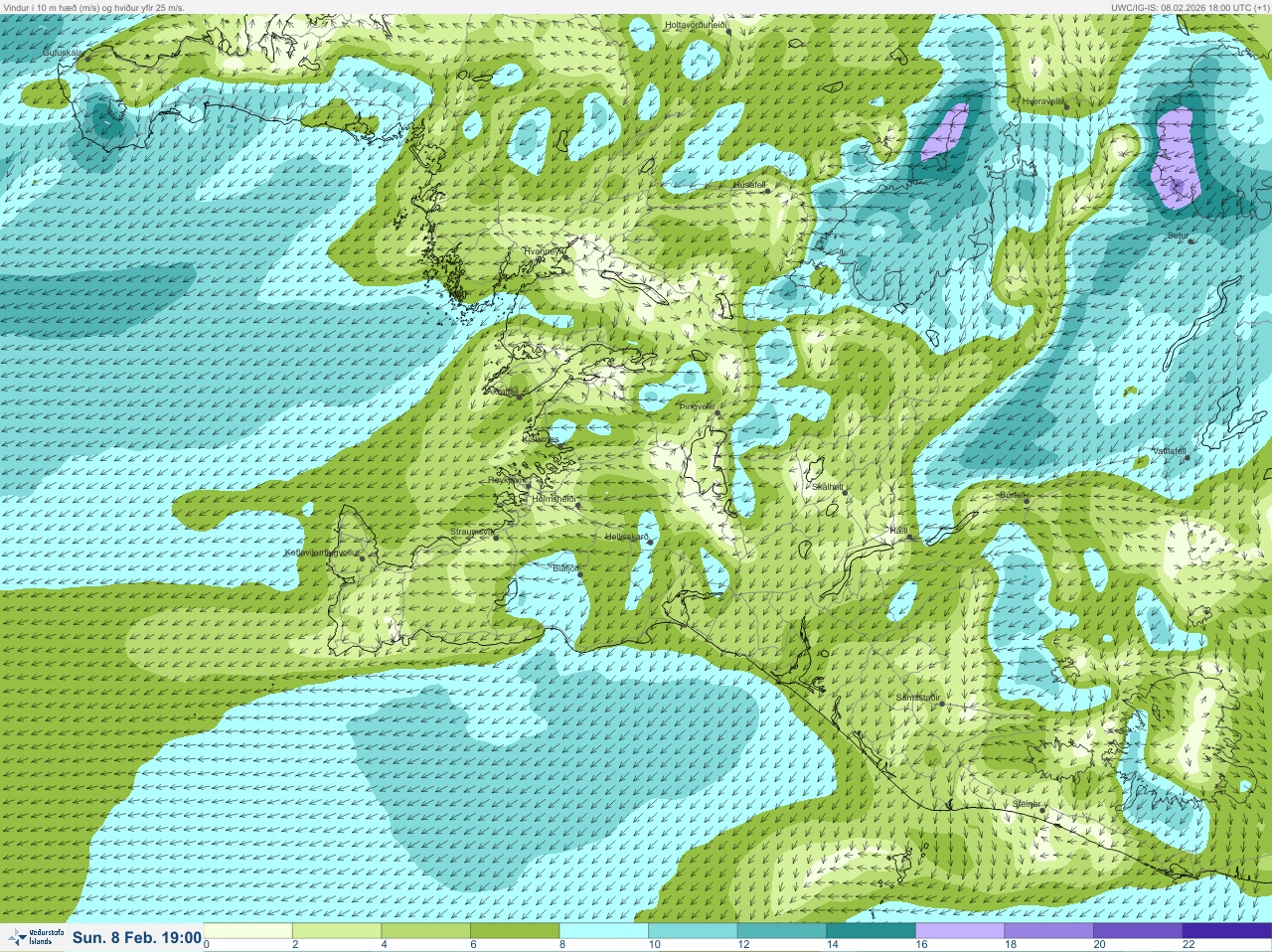The height and width of the screenshot is (952, 1272).
Task: Click the Hólmsheiði station label
Action: [555, 499]
